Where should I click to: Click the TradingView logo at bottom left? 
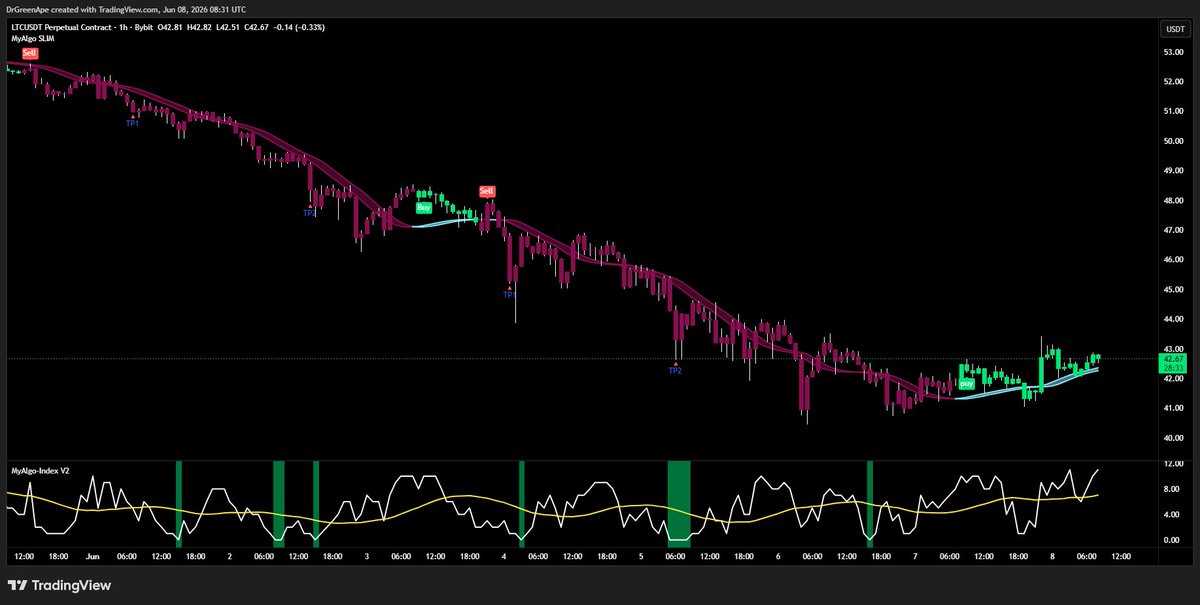point(58,585)
